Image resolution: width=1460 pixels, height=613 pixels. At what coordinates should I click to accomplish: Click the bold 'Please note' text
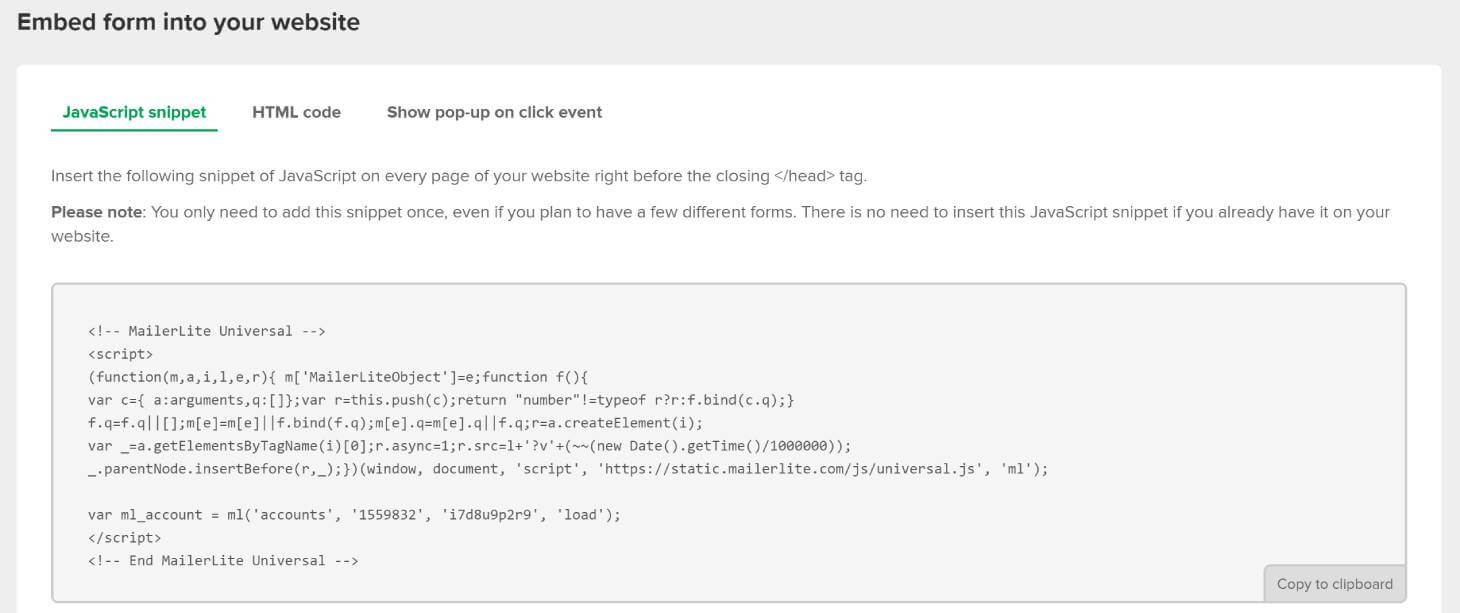91,212
